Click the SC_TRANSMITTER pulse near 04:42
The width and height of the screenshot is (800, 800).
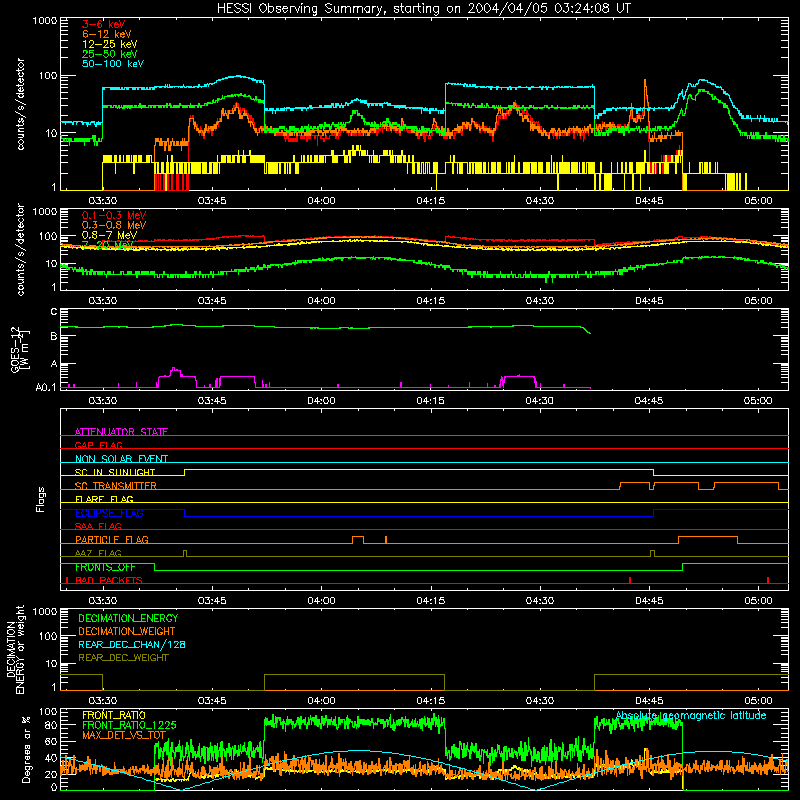coord(634,486)
